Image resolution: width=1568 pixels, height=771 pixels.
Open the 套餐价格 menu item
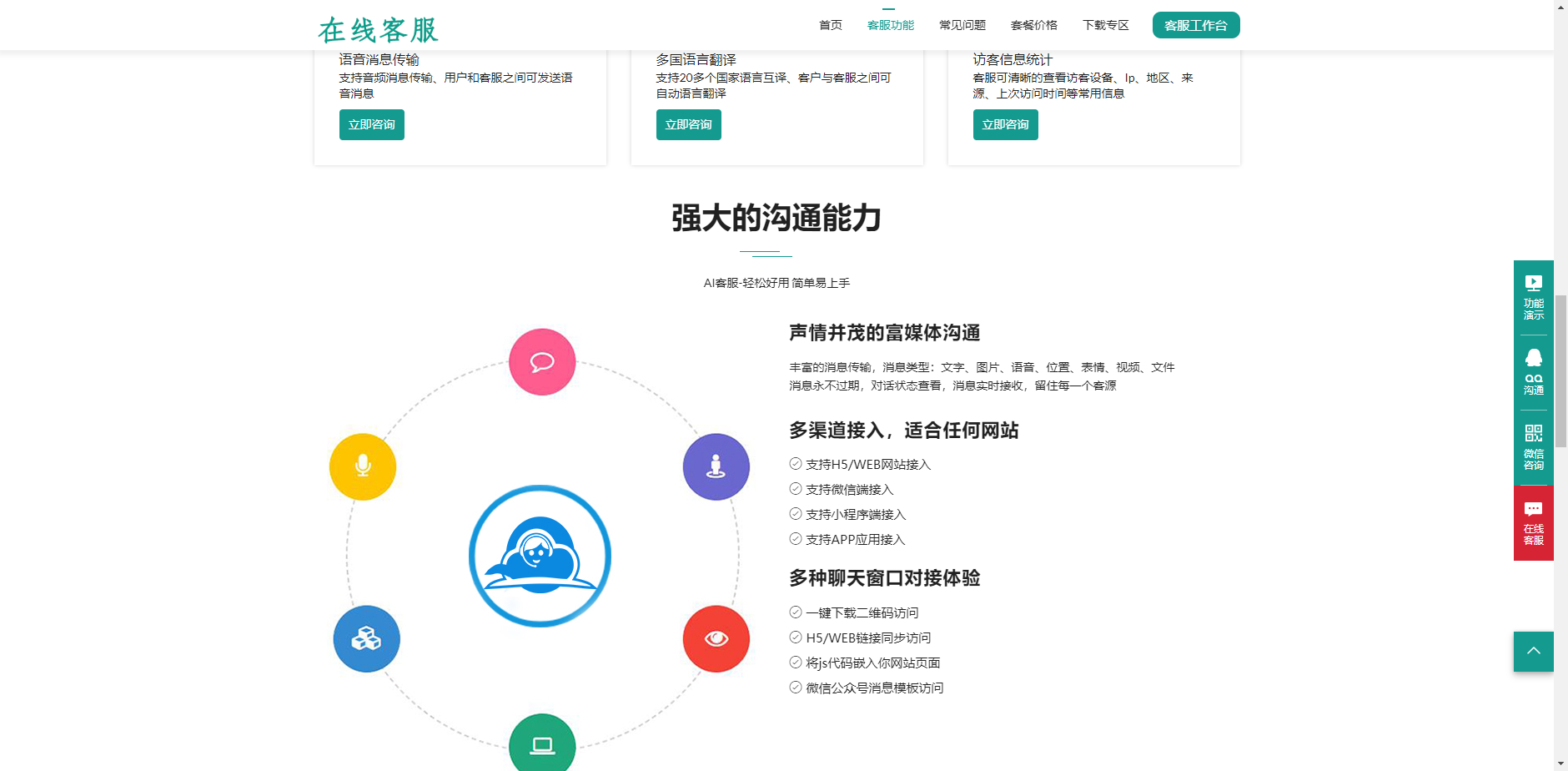tap(1033, 25)
